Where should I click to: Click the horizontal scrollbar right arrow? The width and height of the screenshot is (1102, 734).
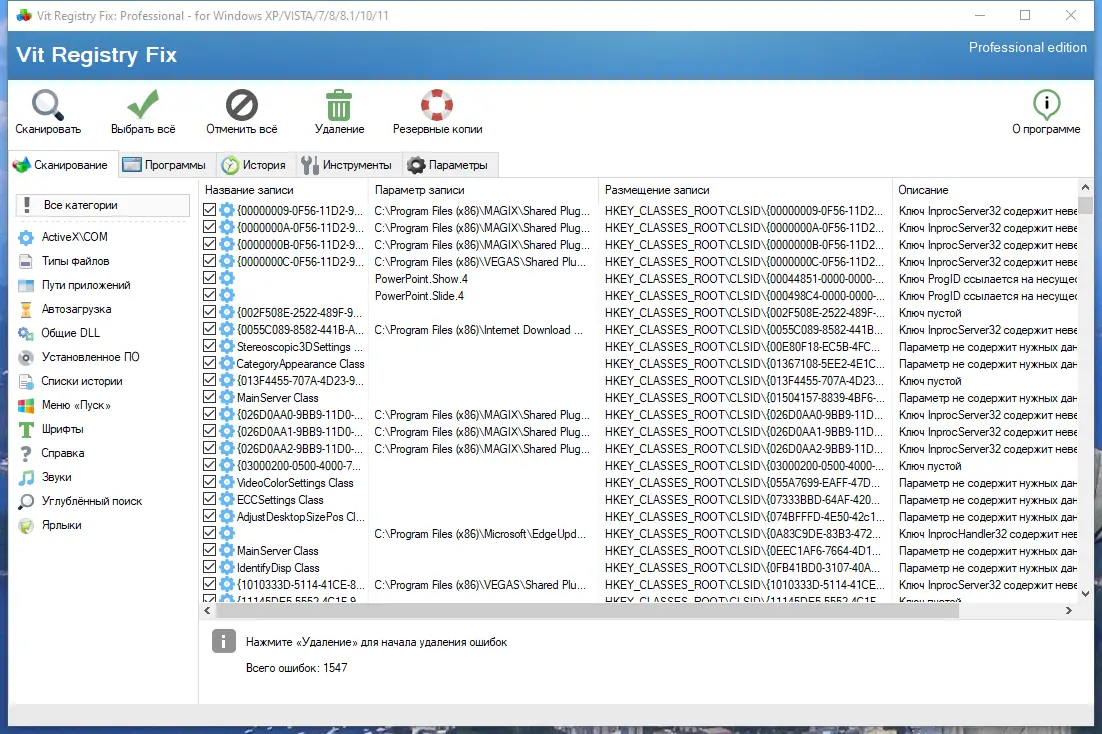tap(1068, 610)
